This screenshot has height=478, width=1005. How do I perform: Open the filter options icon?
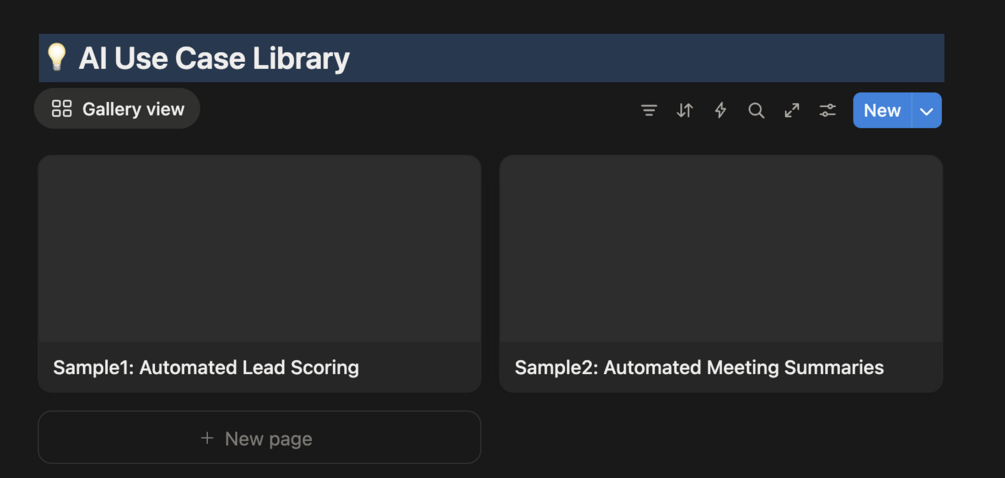tap(649, 111)
